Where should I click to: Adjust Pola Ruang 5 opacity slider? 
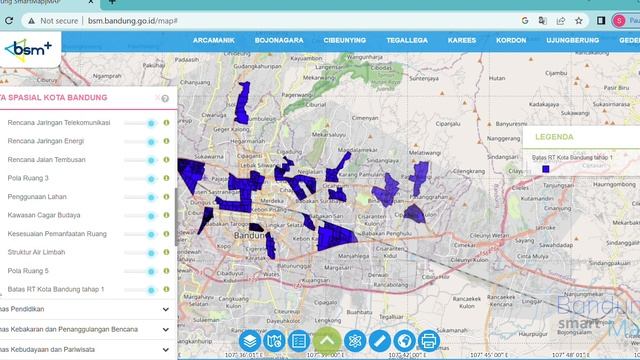(x=140, y=271)
